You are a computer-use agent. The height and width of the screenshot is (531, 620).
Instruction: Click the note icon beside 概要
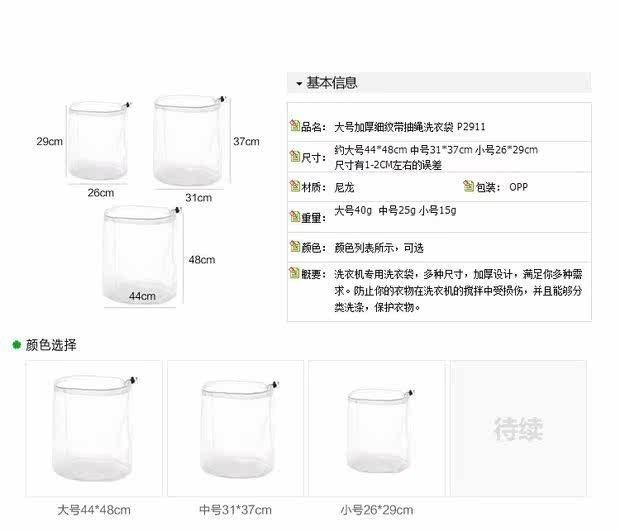pos(295,273)
